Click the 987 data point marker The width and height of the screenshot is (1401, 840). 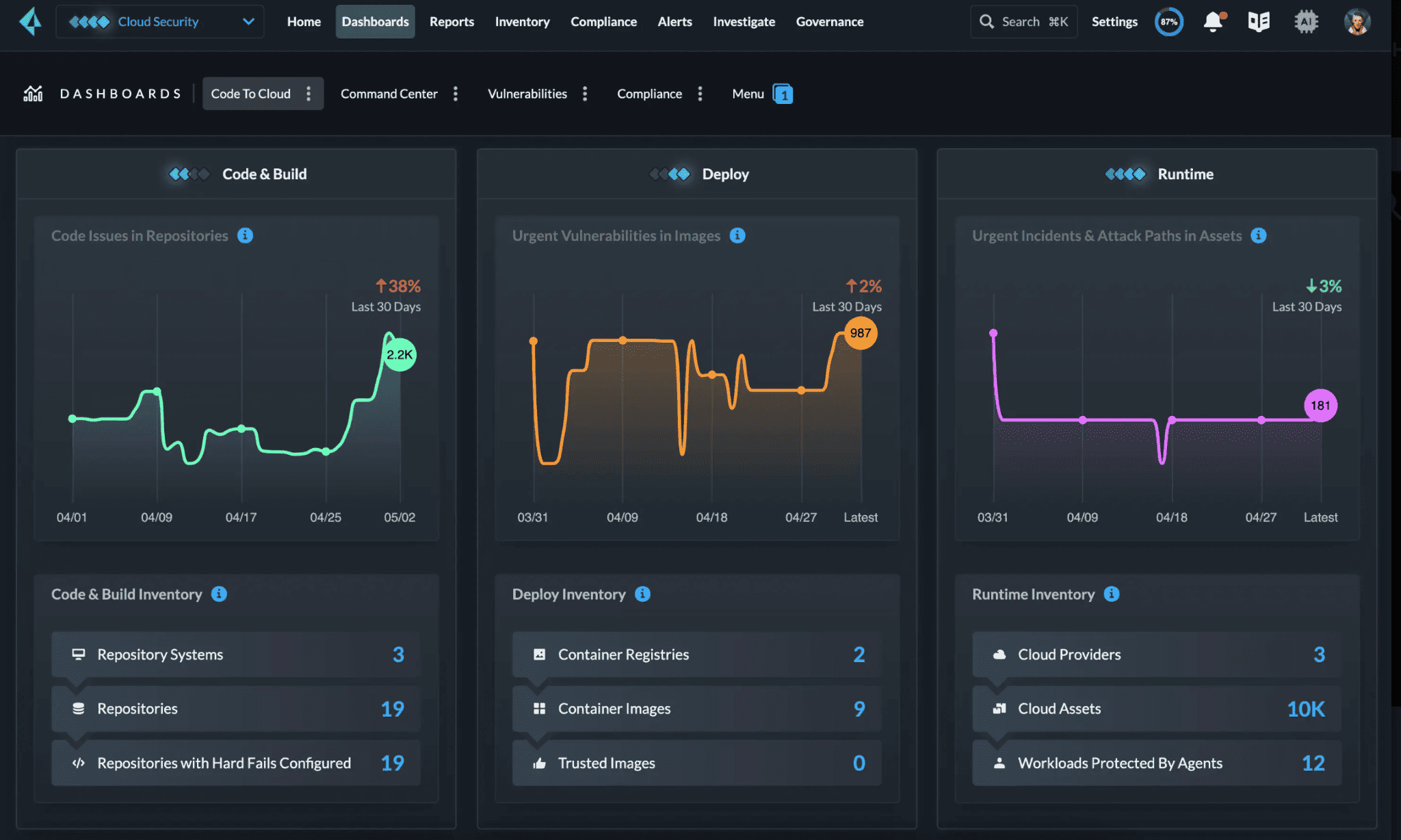tap(861, 333)
